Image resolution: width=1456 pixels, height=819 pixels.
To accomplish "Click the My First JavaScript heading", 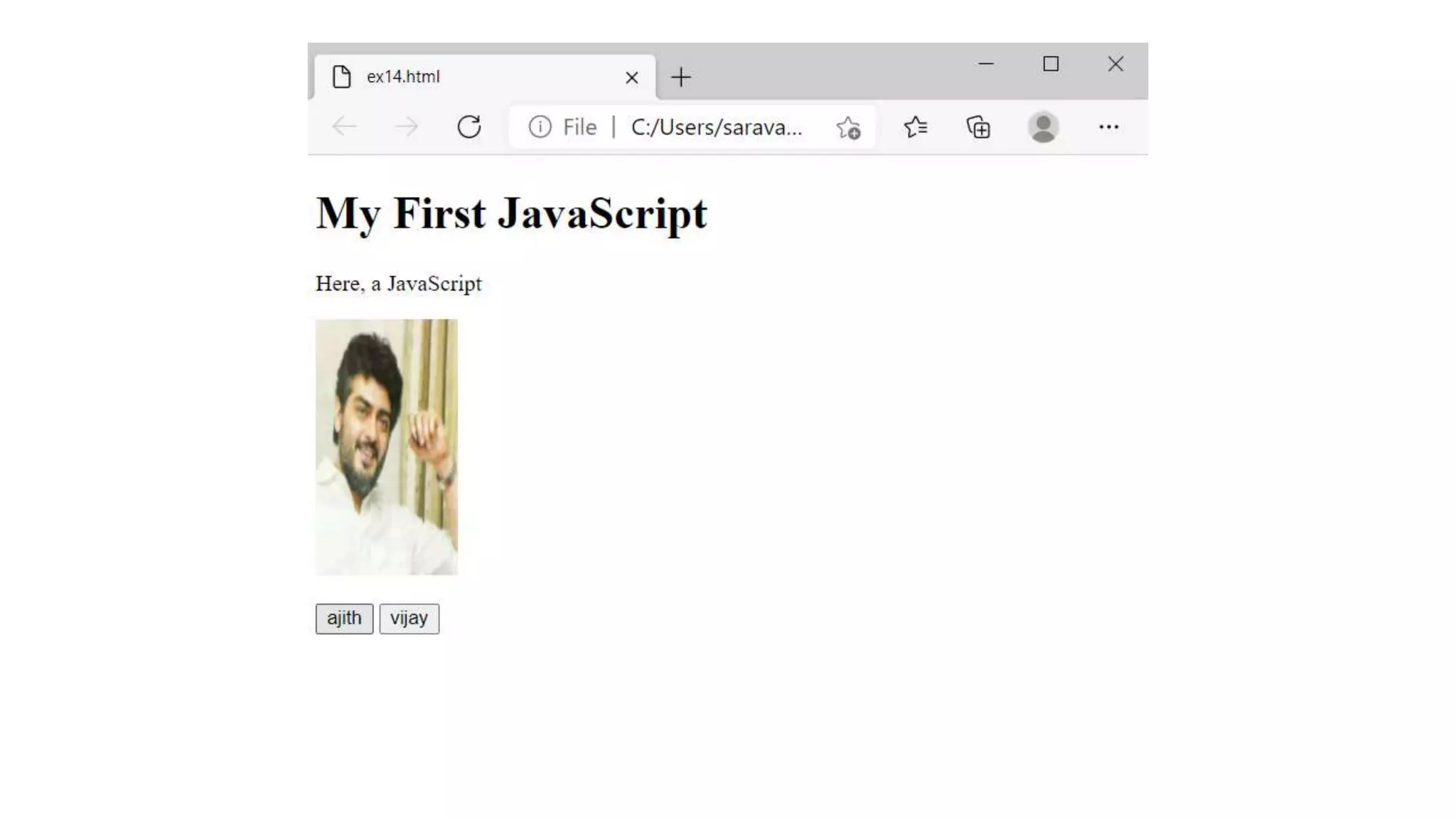I will [511, 213].
